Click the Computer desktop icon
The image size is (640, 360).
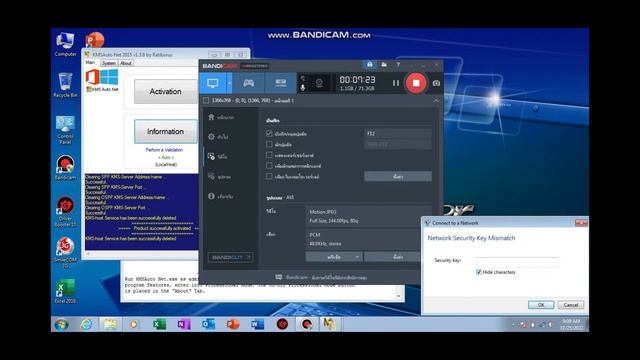tap(65, 44)
